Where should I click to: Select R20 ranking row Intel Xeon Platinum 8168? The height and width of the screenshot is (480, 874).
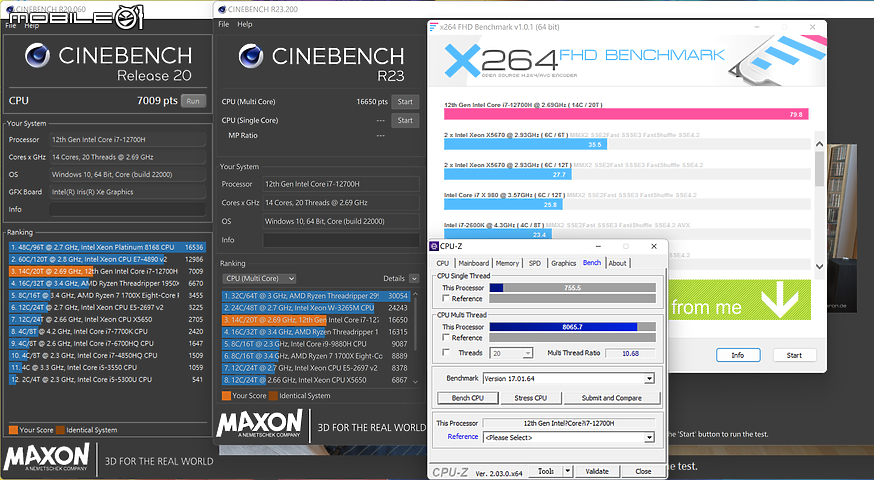pos(107,247)
